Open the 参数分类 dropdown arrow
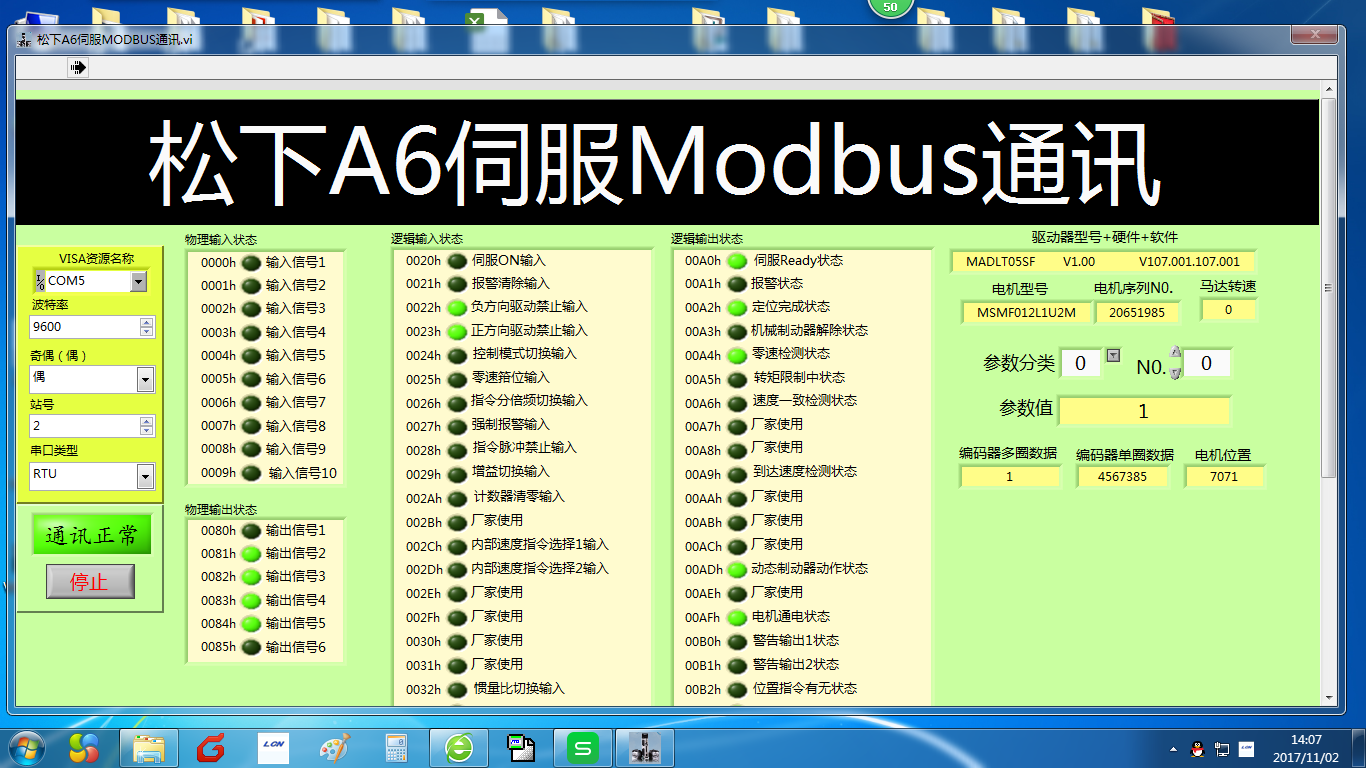The height and width of the screenshot is (768, 1366). (x=1113, y=356)
